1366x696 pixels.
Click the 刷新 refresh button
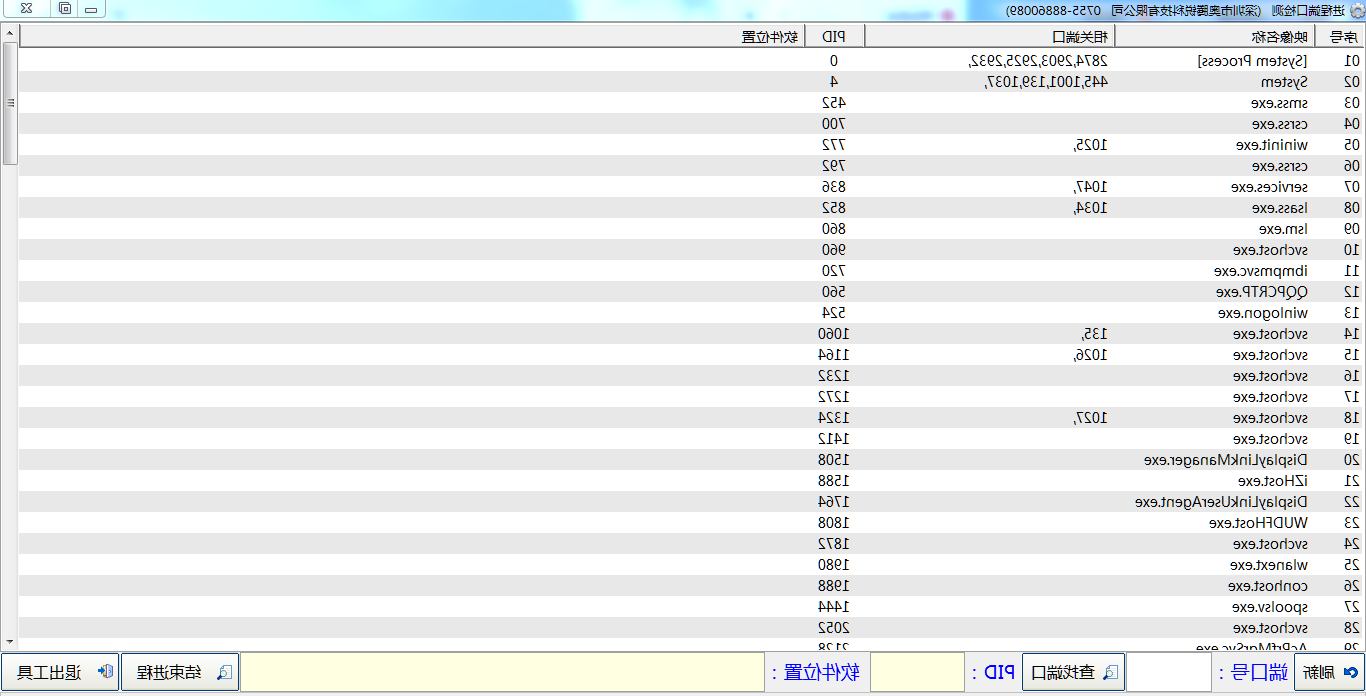click(1329, 673)
